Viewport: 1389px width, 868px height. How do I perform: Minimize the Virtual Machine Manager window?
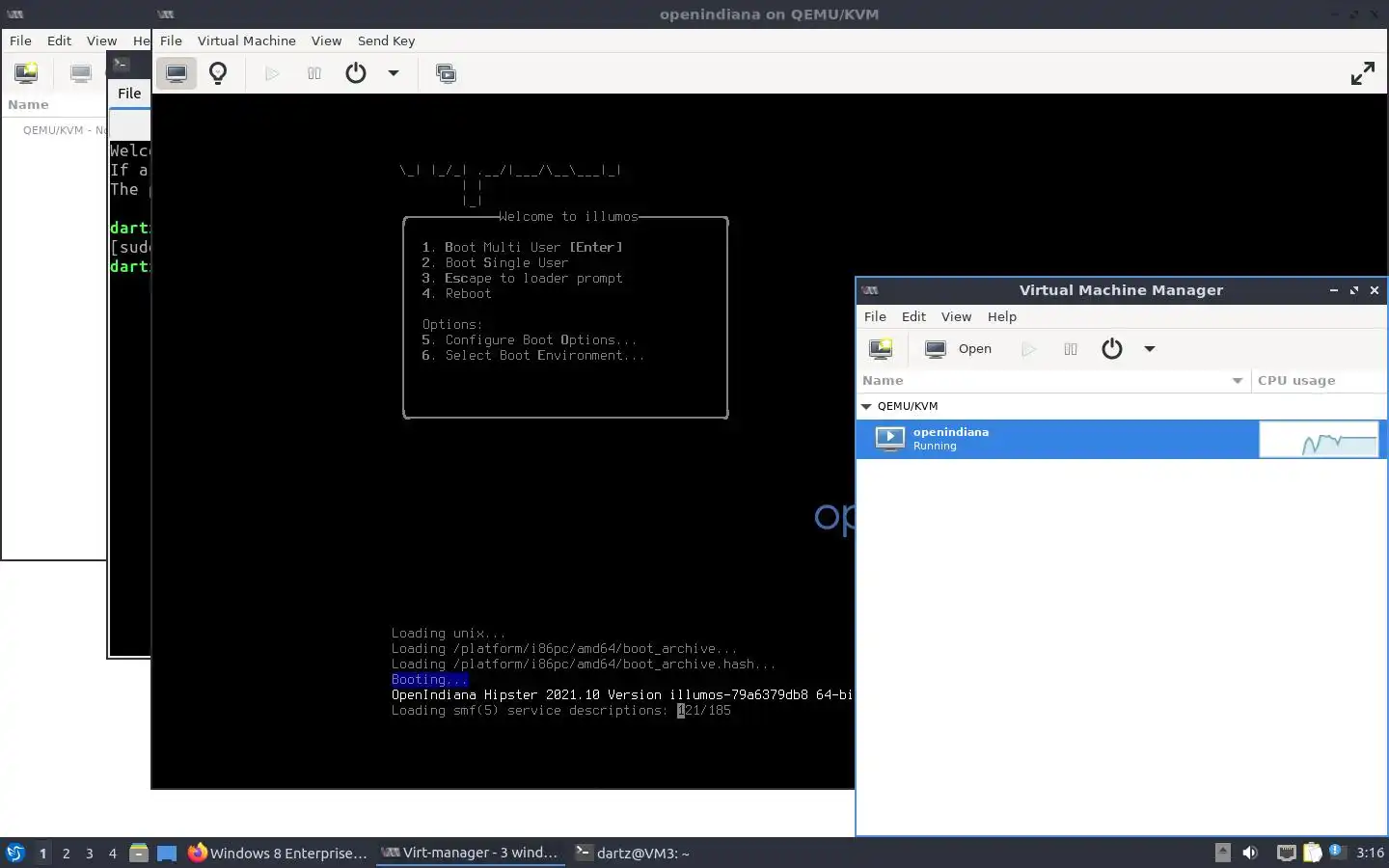1334,290
